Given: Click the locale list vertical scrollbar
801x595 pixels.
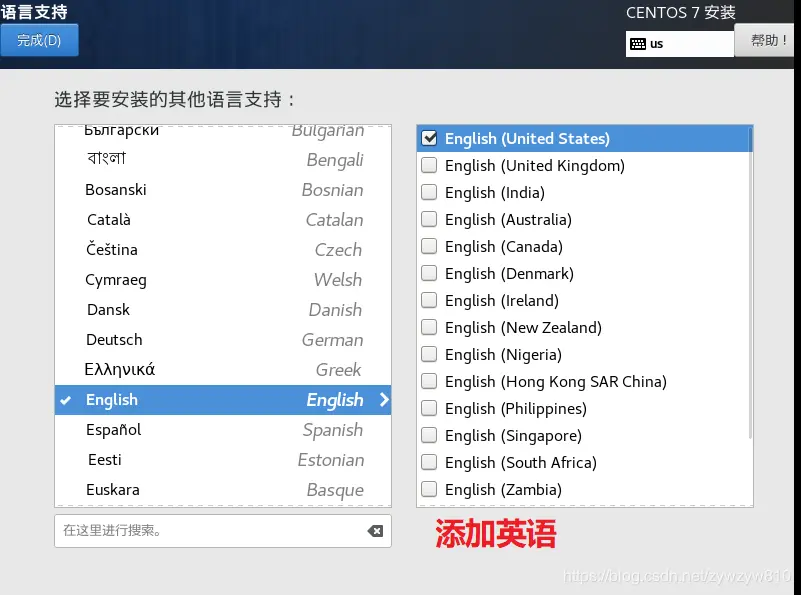Looking at the screenshot, I should click(x=750, y=283).
